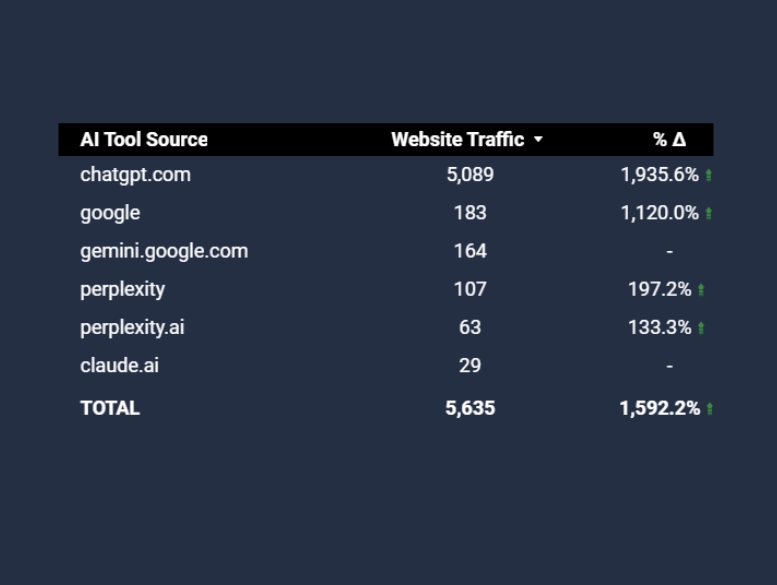The image size is (777, 585).
Task: Click the 197.2% change value
Action: pos(660,289)
